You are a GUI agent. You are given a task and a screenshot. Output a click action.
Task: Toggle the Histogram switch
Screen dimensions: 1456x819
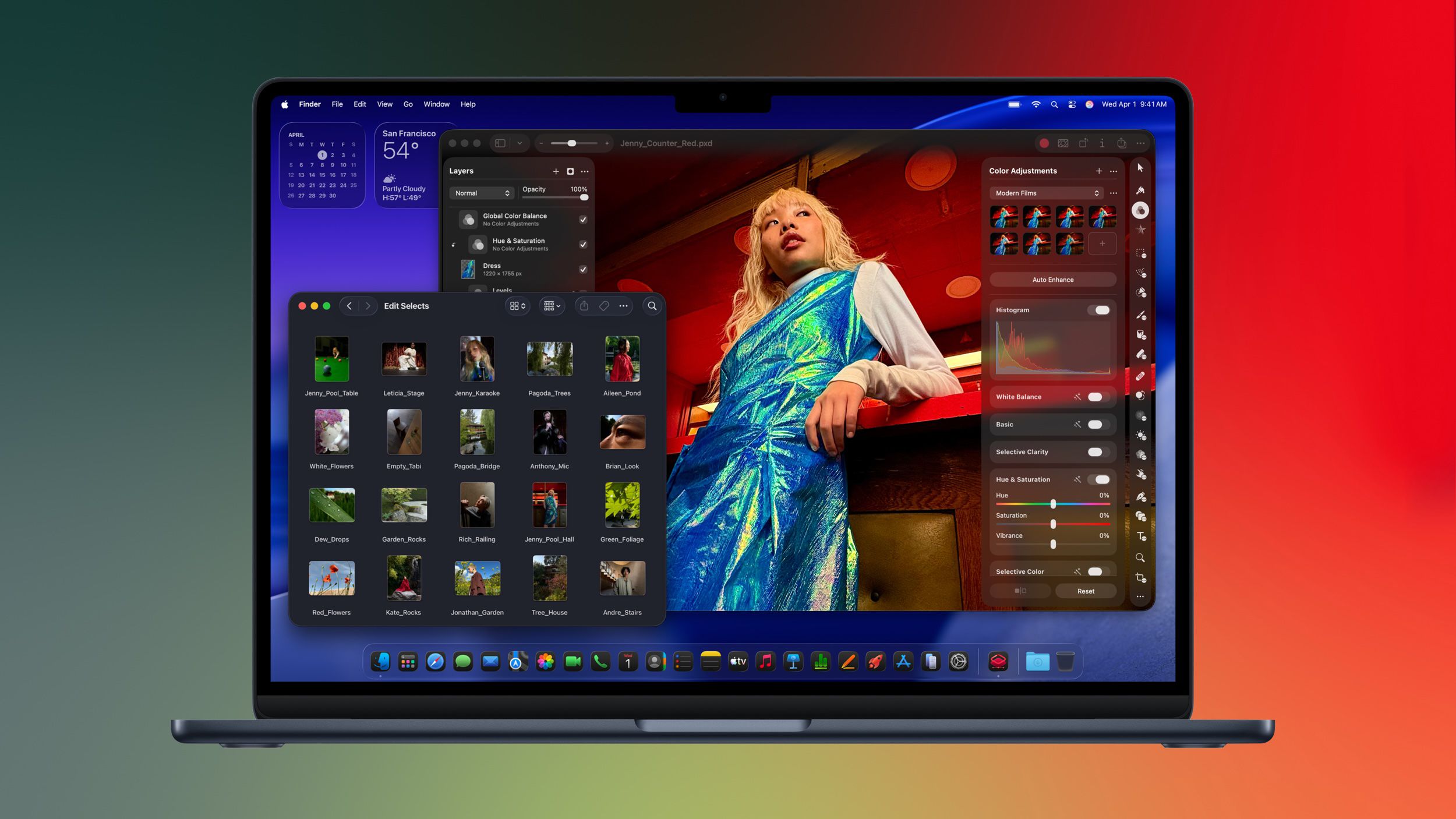1098,310
